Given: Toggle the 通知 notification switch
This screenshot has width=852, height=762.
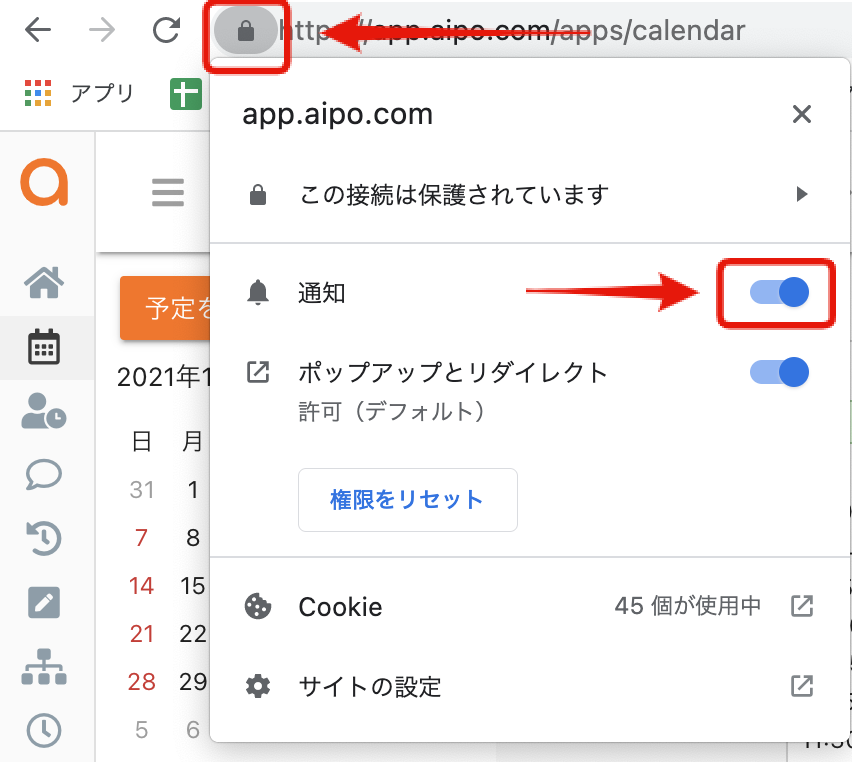Looking at the screenshot, I should pos(779,292).
